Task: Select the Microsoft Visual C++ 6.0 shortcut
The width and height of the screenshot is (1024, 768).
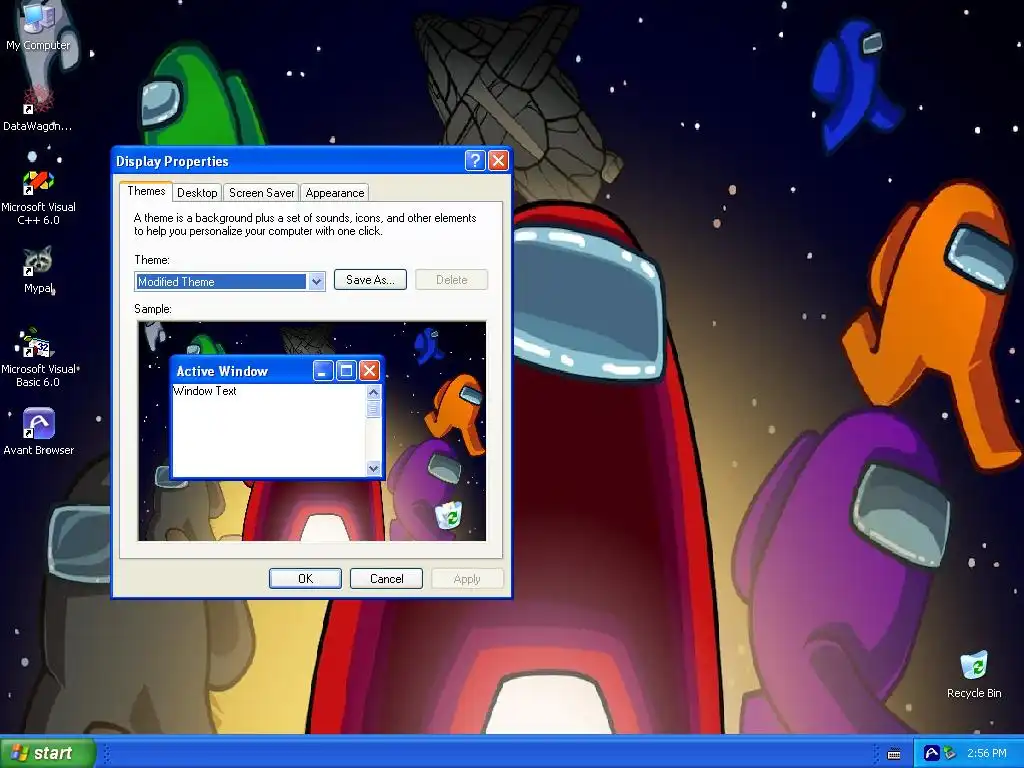Action: (x=39, y=197)
